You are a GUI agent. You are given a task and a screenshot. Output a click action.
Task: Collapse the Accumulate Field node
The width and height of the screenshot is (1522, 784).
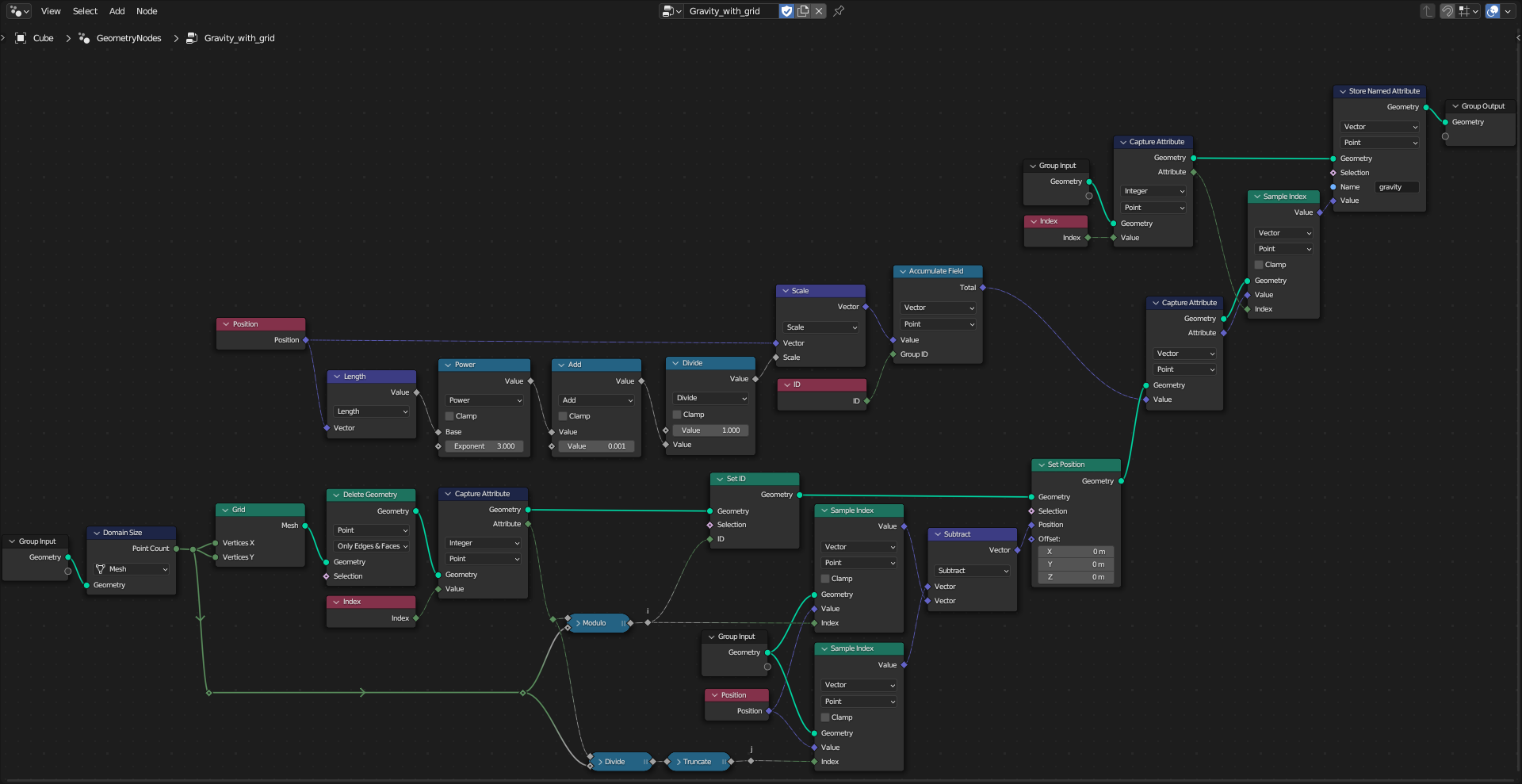903,271
